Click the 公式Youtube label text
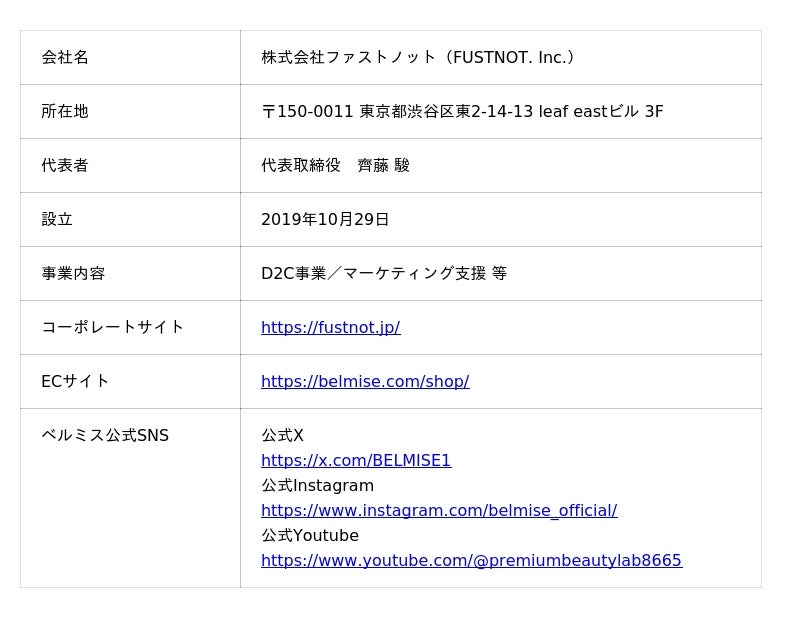This screenshot has height=618, width=800. coord(310,535)
